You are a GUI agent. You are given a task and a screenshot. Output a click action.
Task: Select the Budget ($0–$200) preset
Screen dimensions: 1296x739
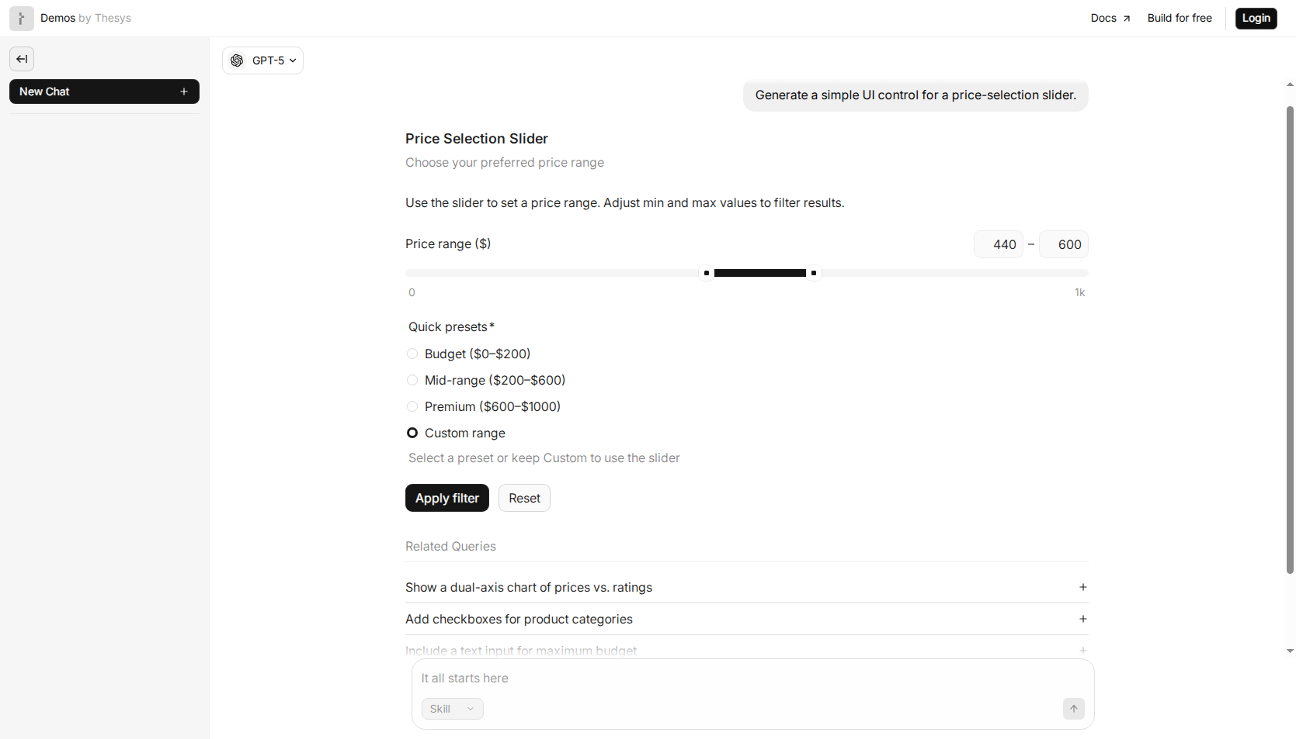click(x=412, y=354)
